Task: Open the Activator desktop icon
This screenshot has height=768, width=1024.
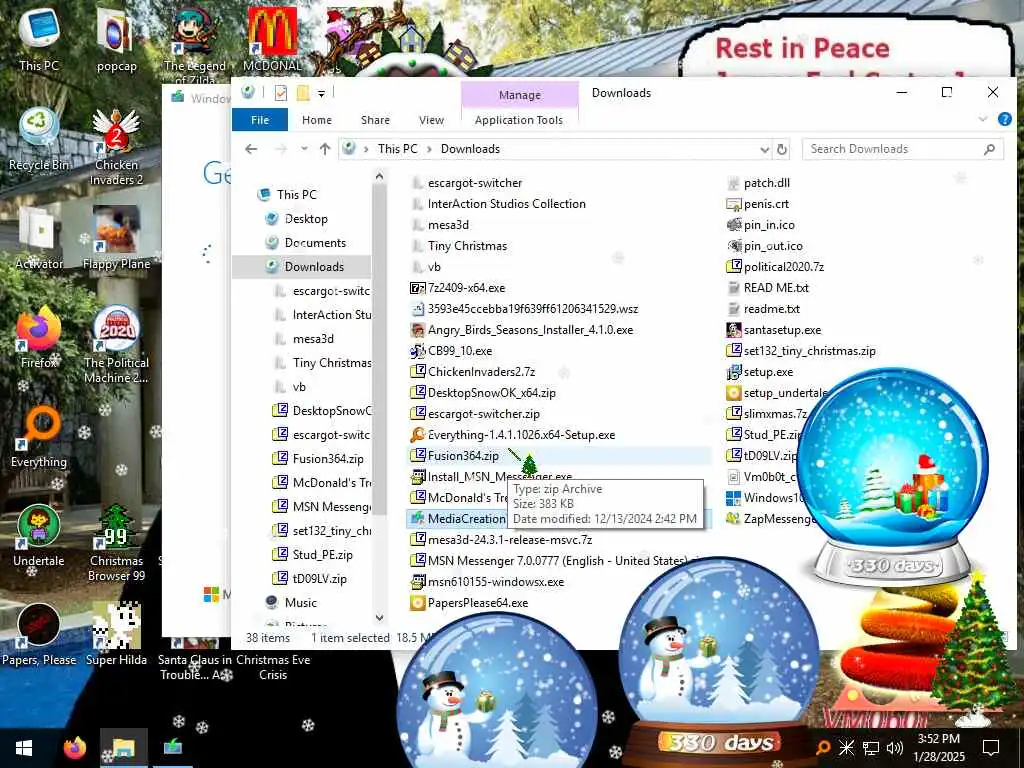Action: point(39,238)
